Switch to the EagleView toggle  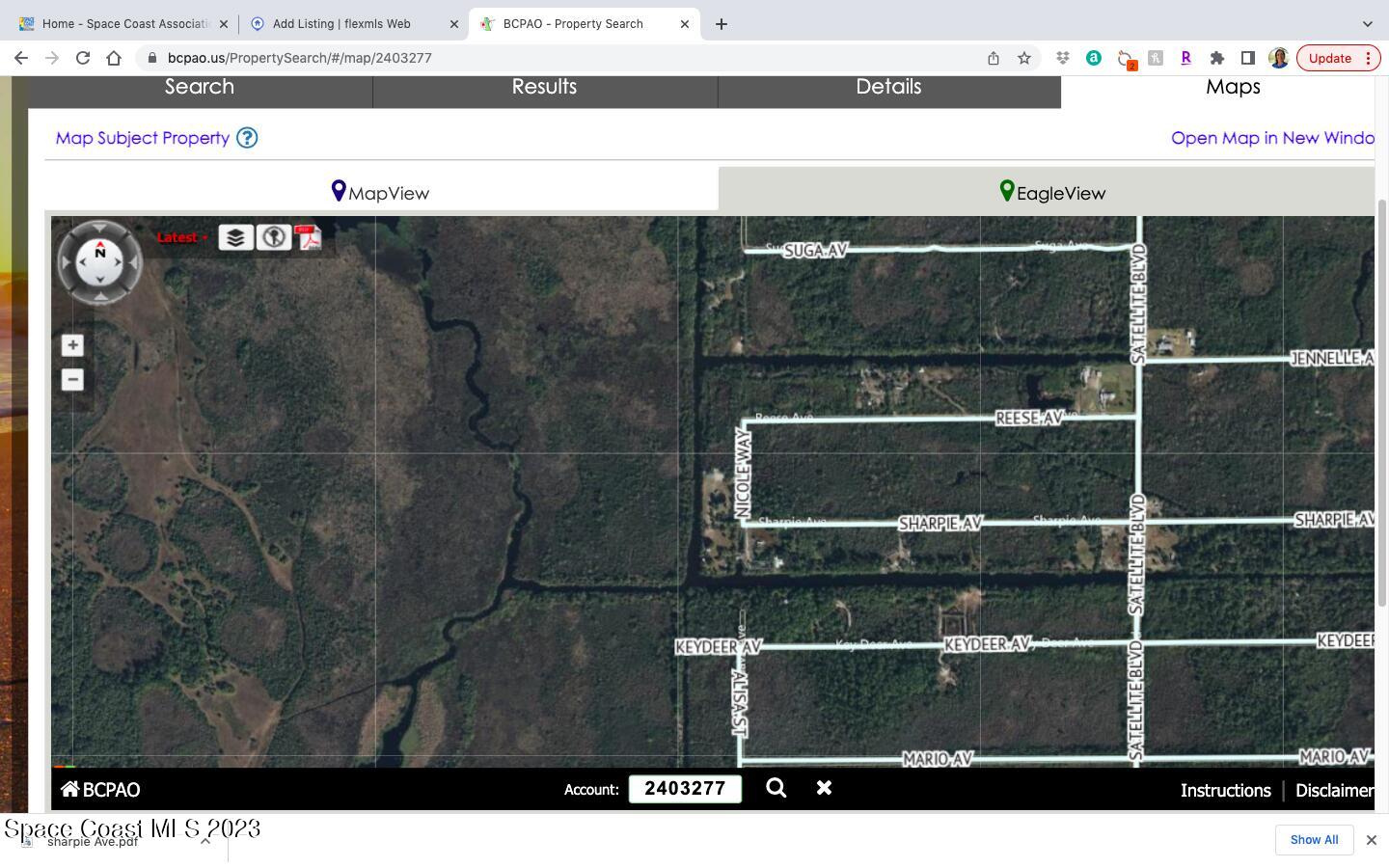1052,193
